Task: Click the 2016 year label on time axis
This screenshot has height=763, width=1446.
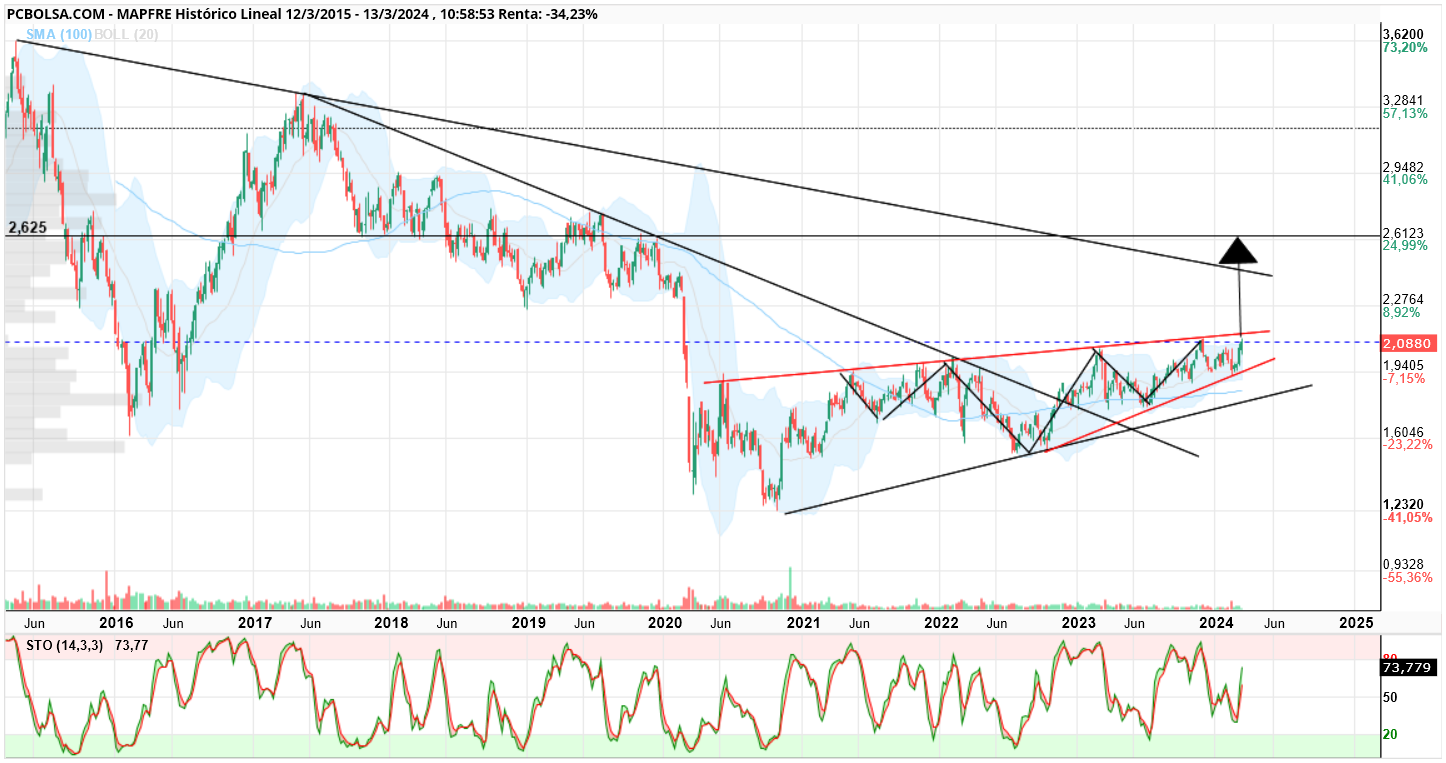Action: coord(117,622)
